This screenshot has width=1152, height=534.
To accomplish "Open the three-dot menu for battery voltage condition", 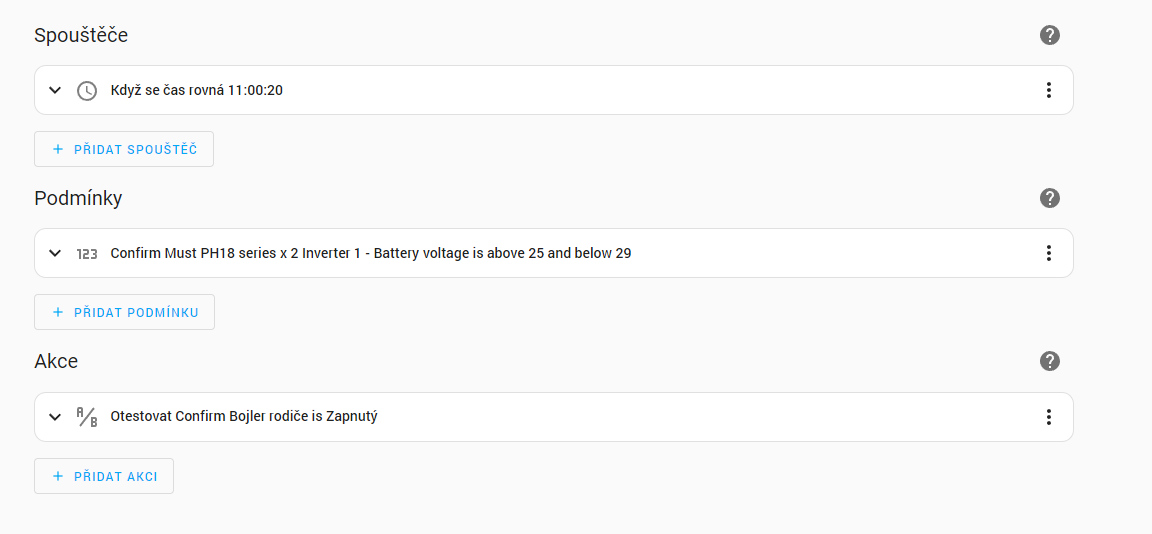I will tap(1048, 254).
